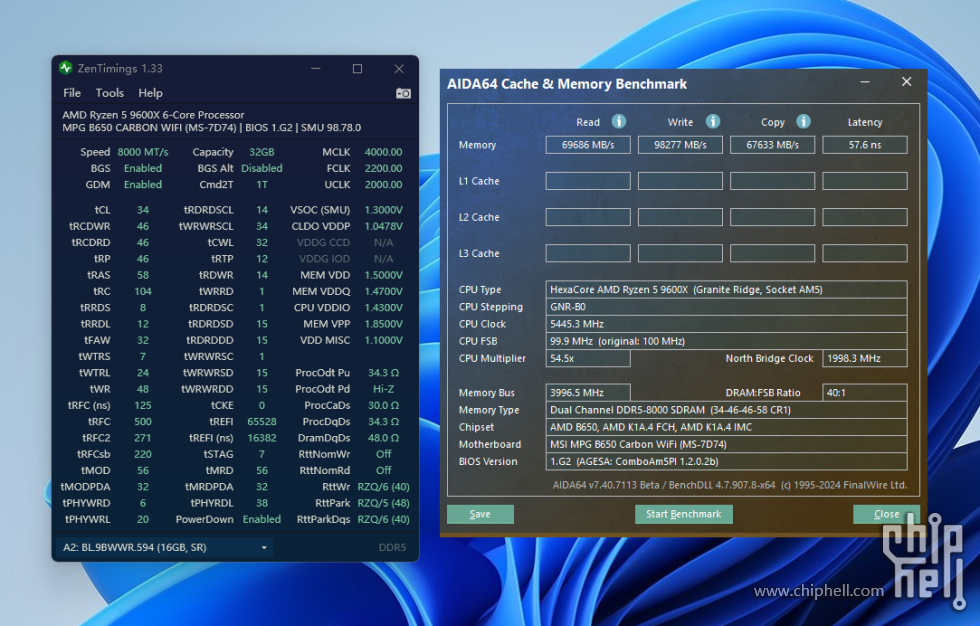Viewport: 980px width, 626px height.
Task: Minimize the ZenTimings window
Action: coord(316,69)
